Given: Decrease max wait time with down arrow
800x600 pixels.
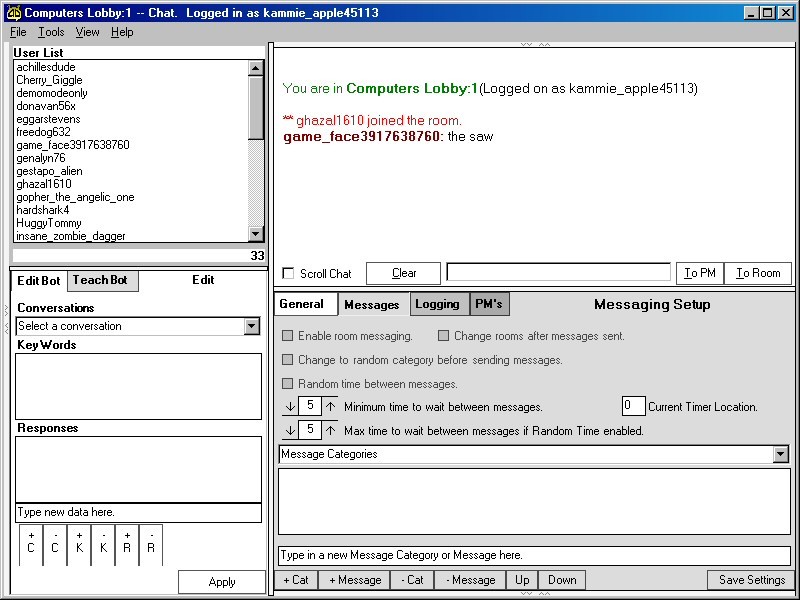Looking at the screenshot, I should pos(290,430).
